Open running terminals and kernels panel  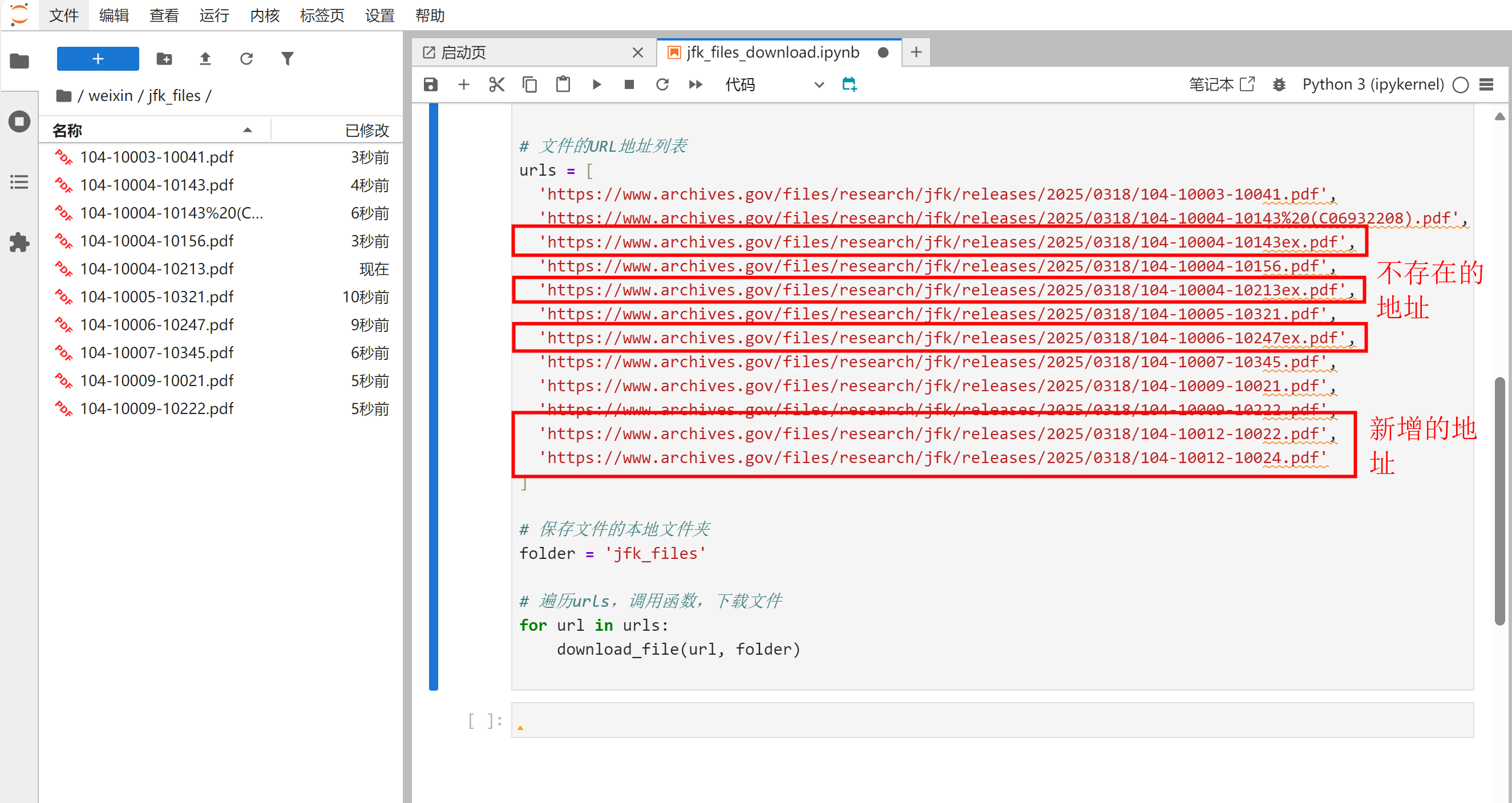(x=19, y=121)
